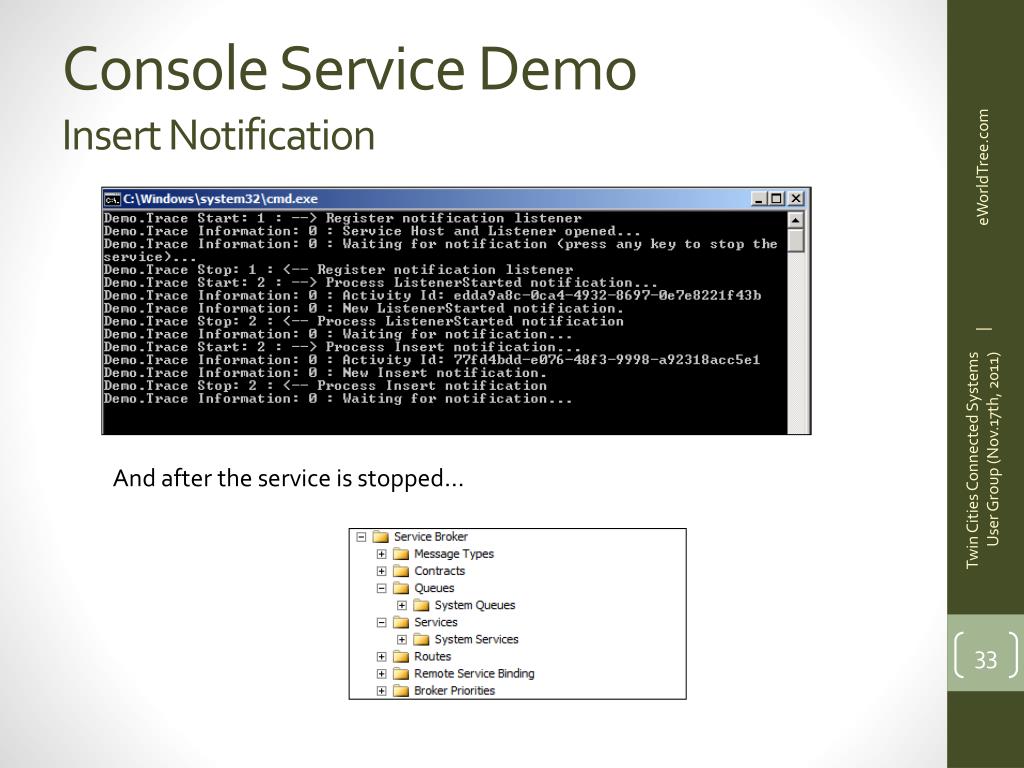This screenshot has height=768, width=1024.
Task: Click the System Services folder icon
Action: pos(421,639)
